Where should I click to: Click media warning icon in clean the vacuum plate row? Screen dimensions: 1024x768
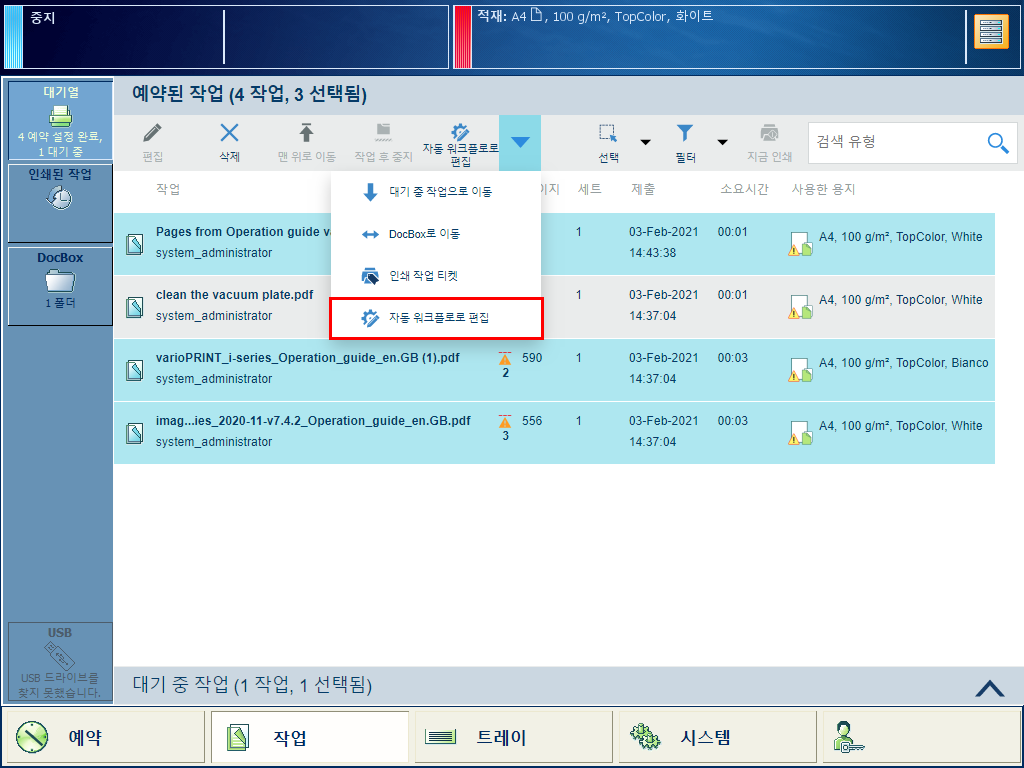click(800, 307)
